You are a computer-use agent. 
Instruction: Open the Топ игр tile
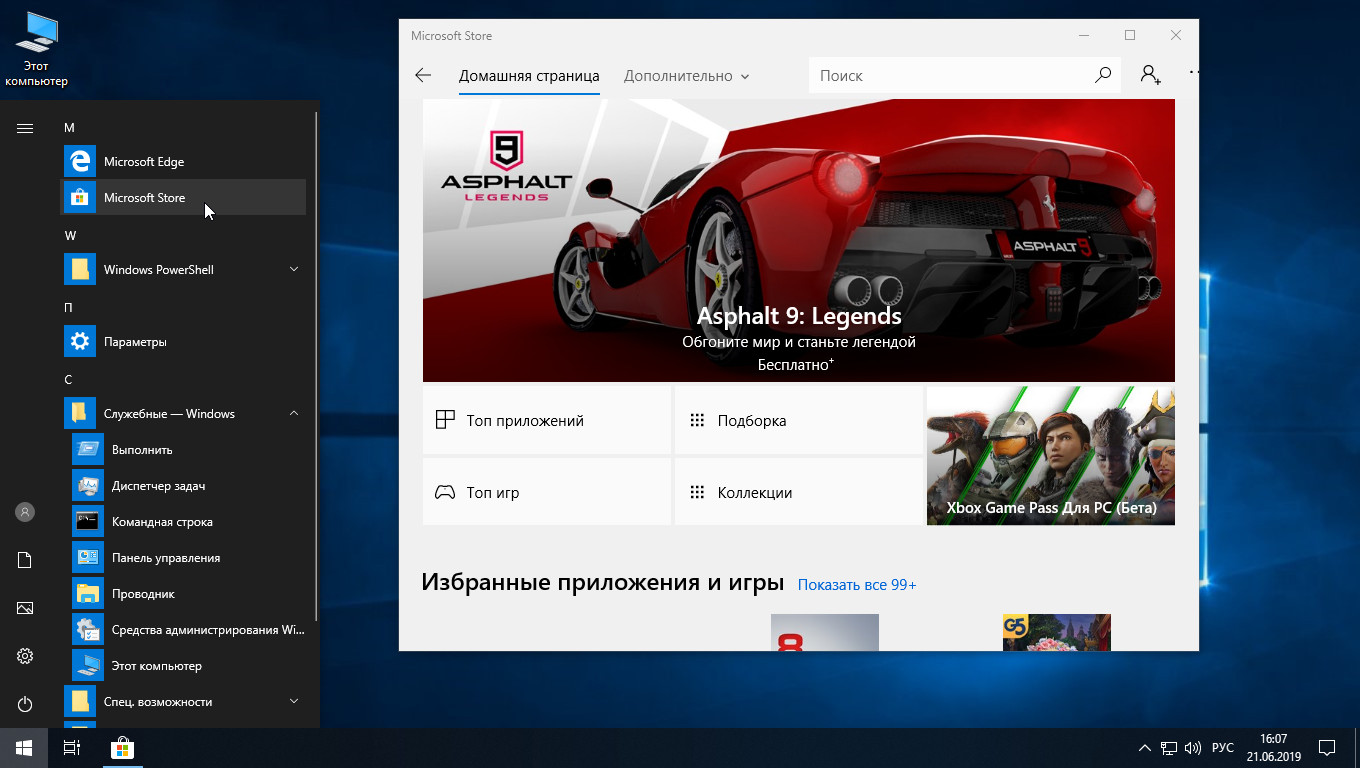click(x=547, y=492)
